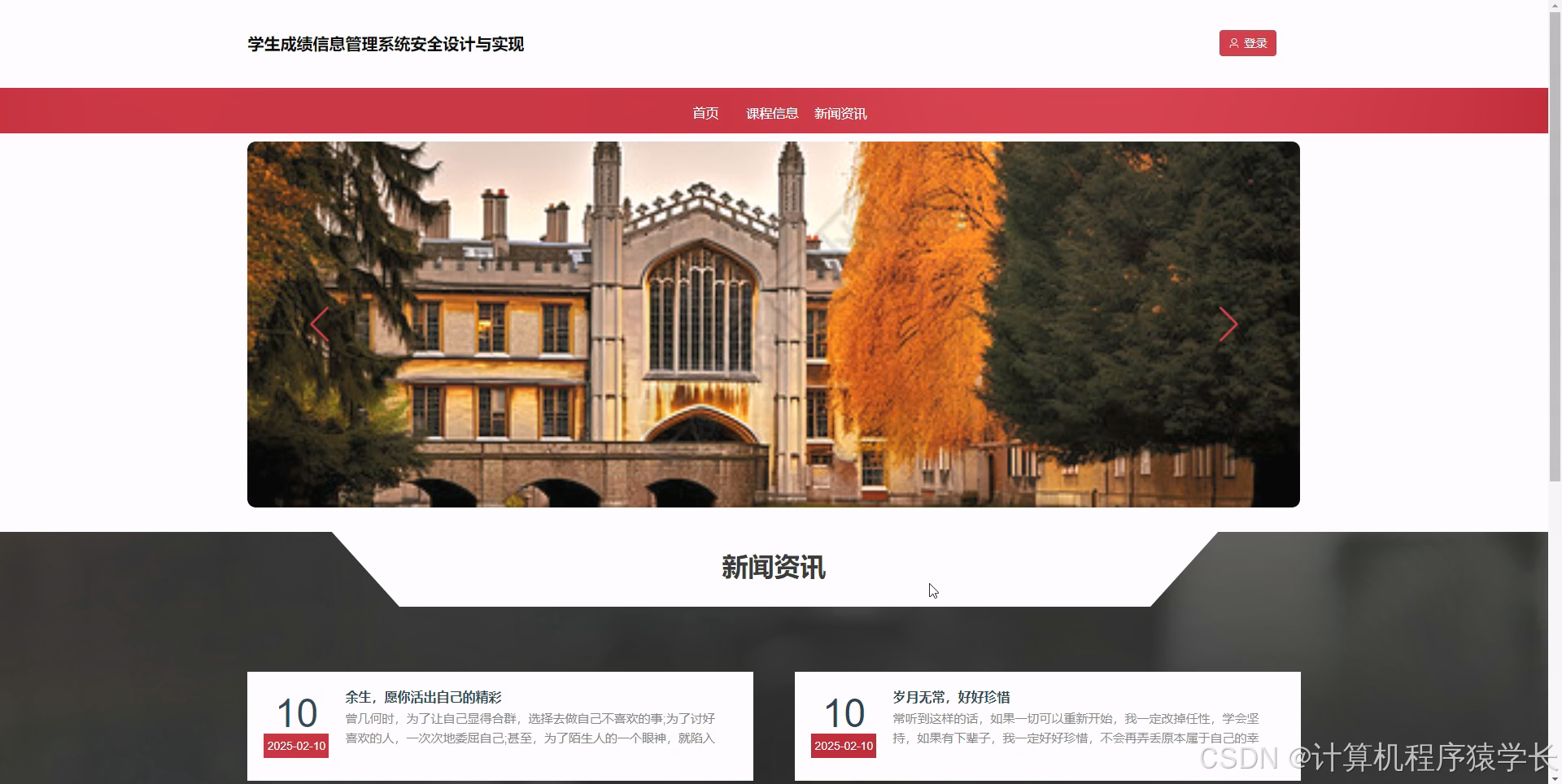Open the 课程信息 navigation tab
Viewport: 1562px width, 784px height.
point(772,113)
